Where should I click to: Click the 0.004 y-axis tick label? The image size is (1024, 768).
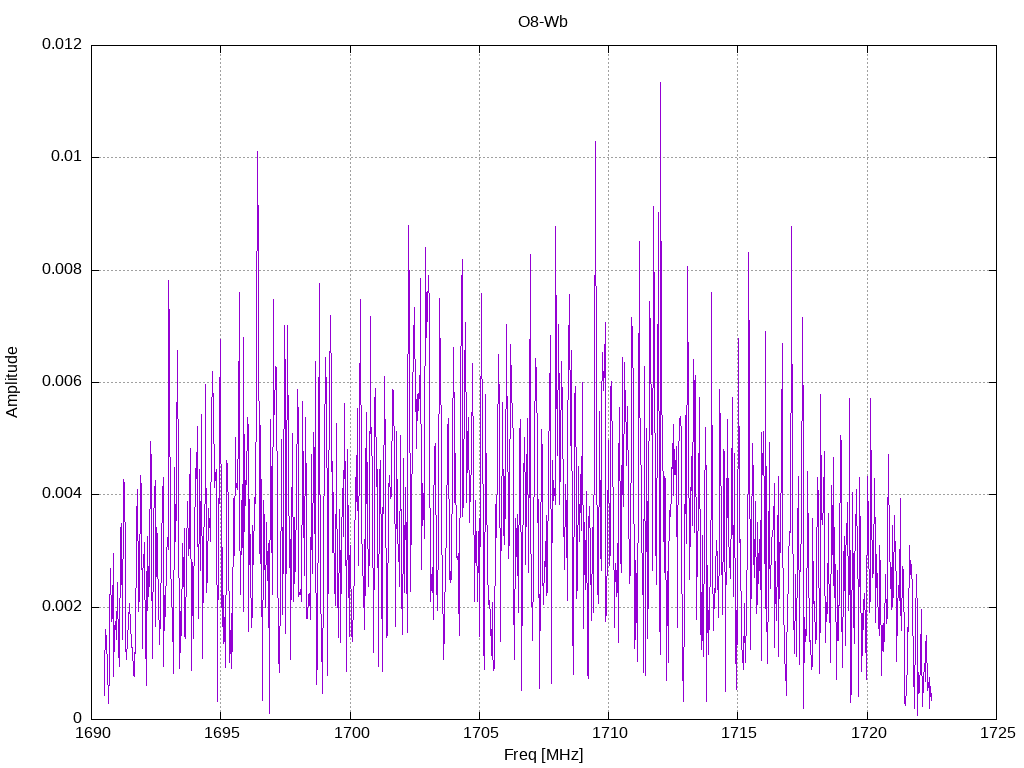pos(62,493)
